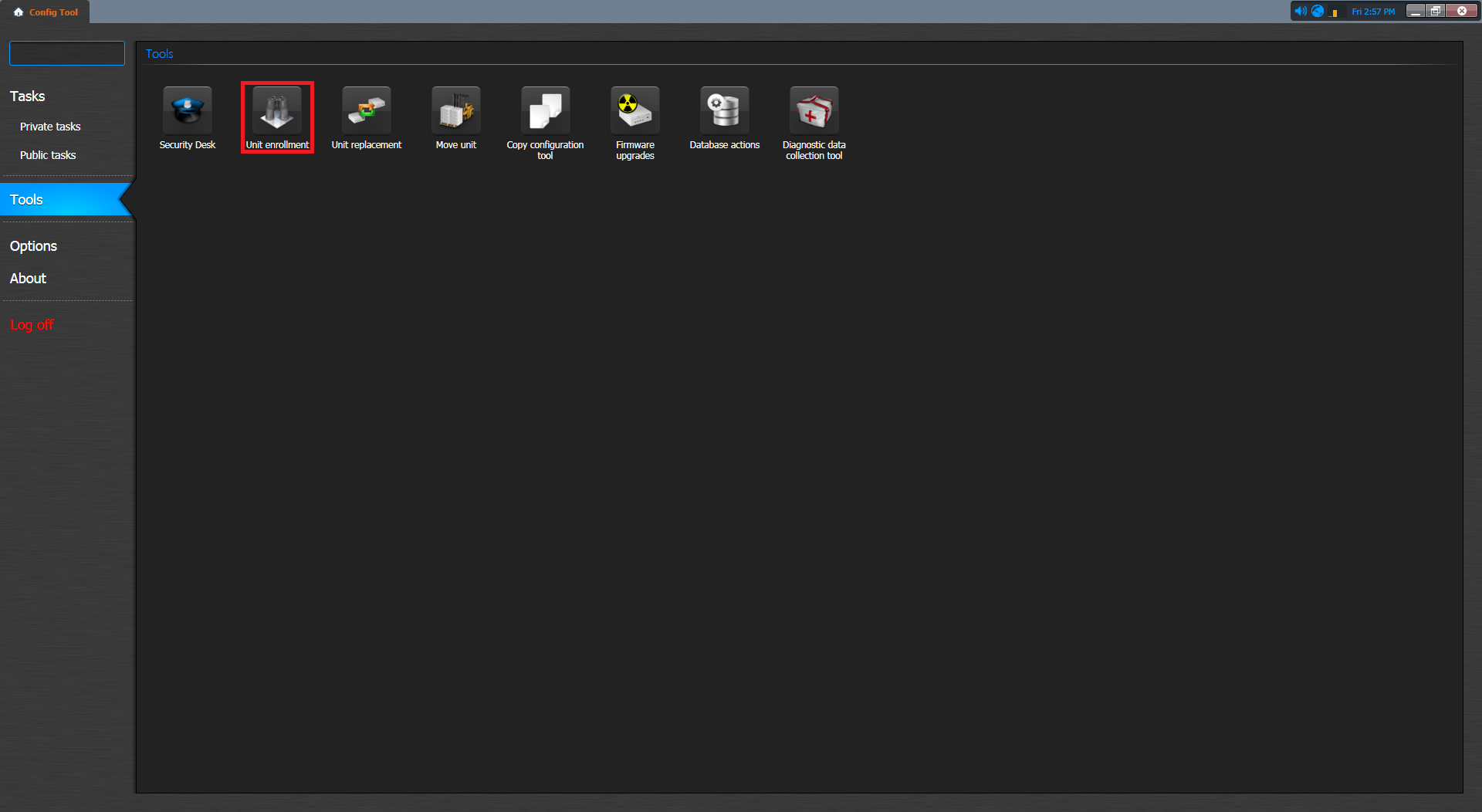The width and height of the screenshot is (1482, 812).
Task: Show Public tasks
Action: pos(48,155)
